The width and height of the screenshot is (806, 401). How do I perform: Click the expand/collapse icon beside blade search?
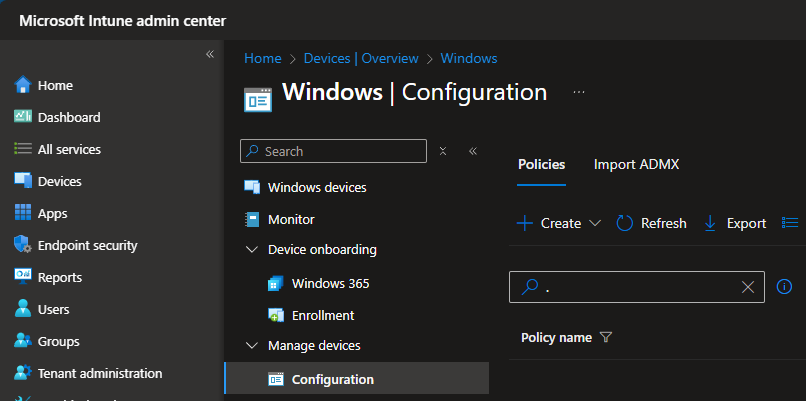click(x=443, y=151)
